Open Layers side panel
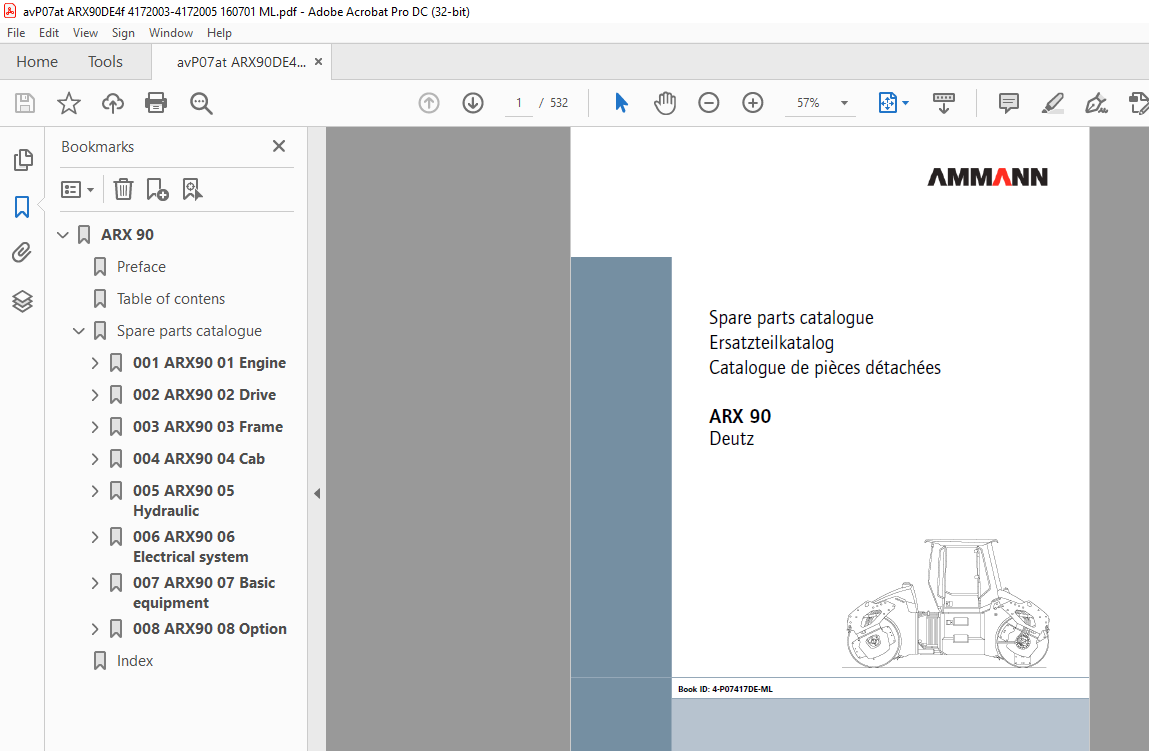The image size is (1149, 751). (x=22, y=301)
